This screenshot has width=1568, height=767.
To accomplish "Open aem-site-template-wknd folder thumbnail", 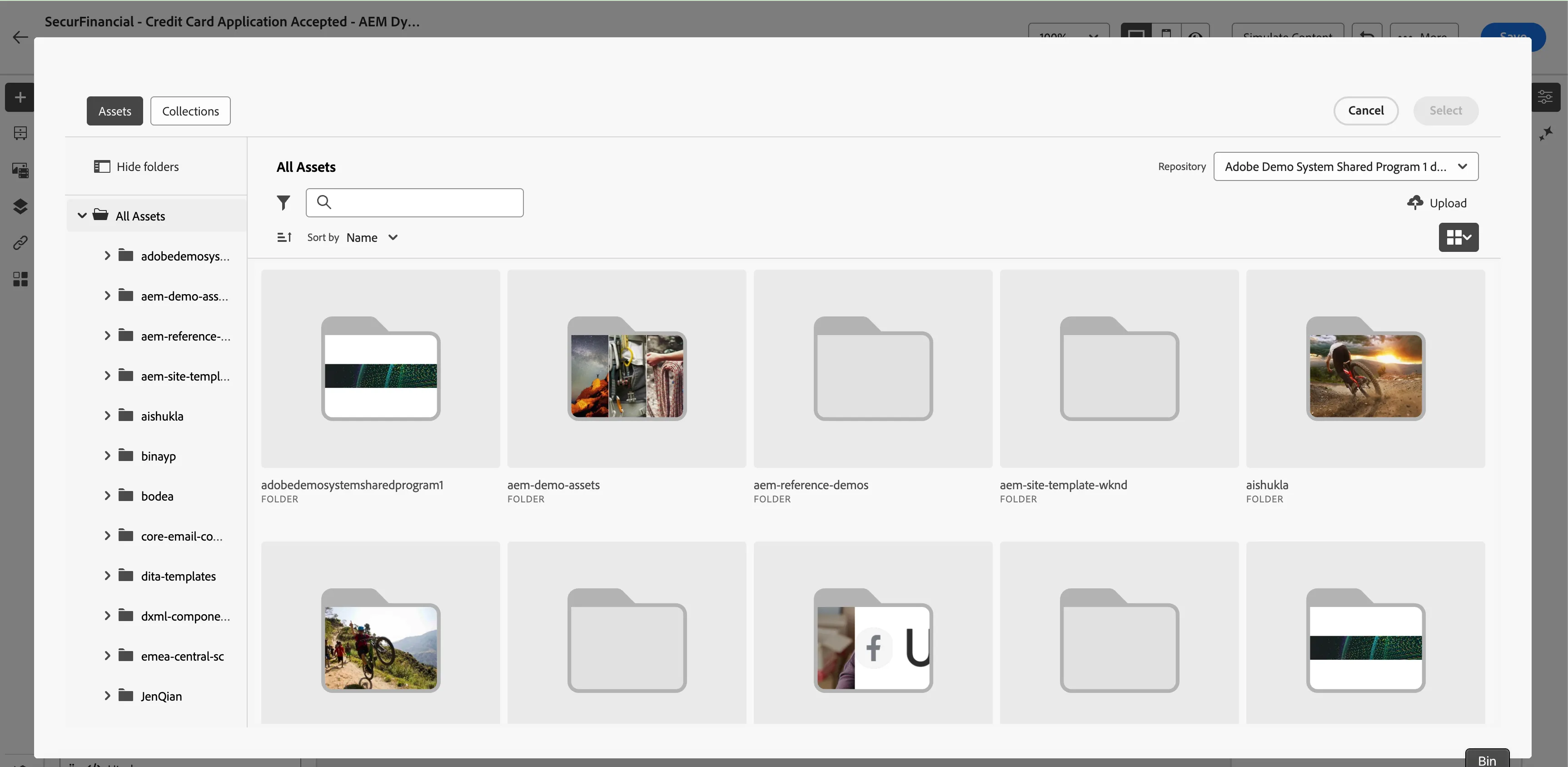I will click(1119, 369).
